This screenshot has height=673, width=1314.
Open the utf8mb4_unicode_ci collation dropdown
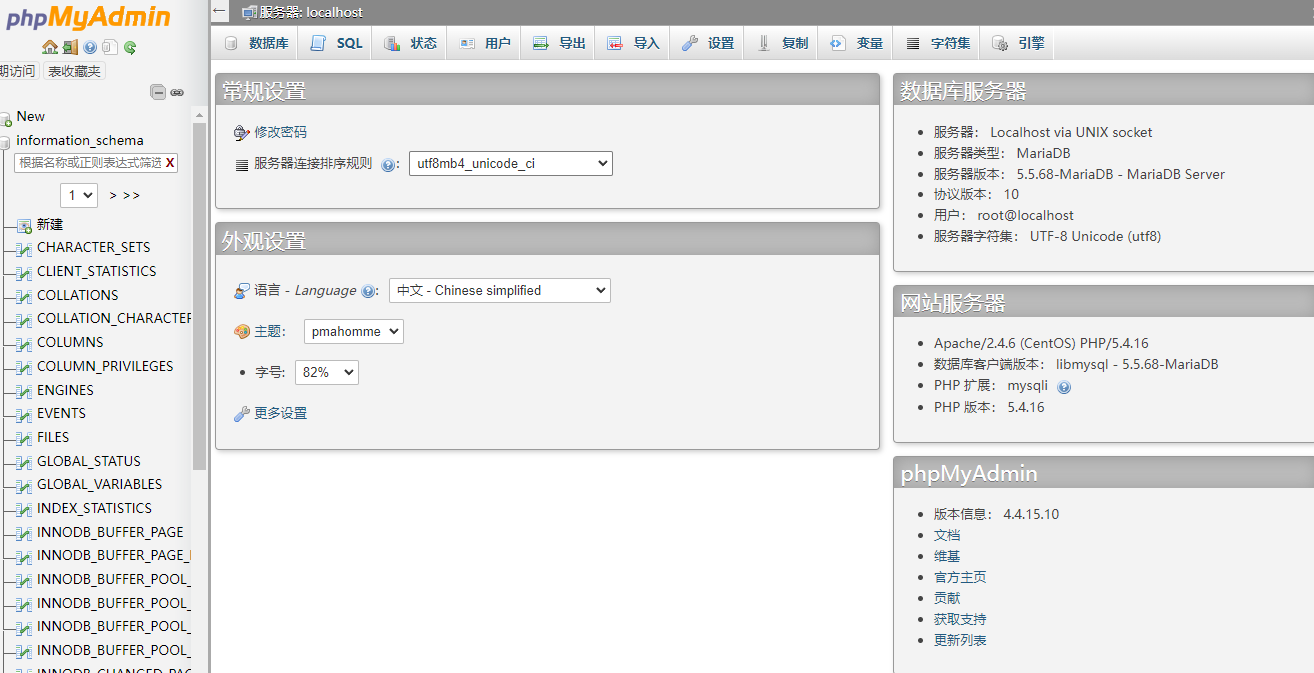point(510,163)
